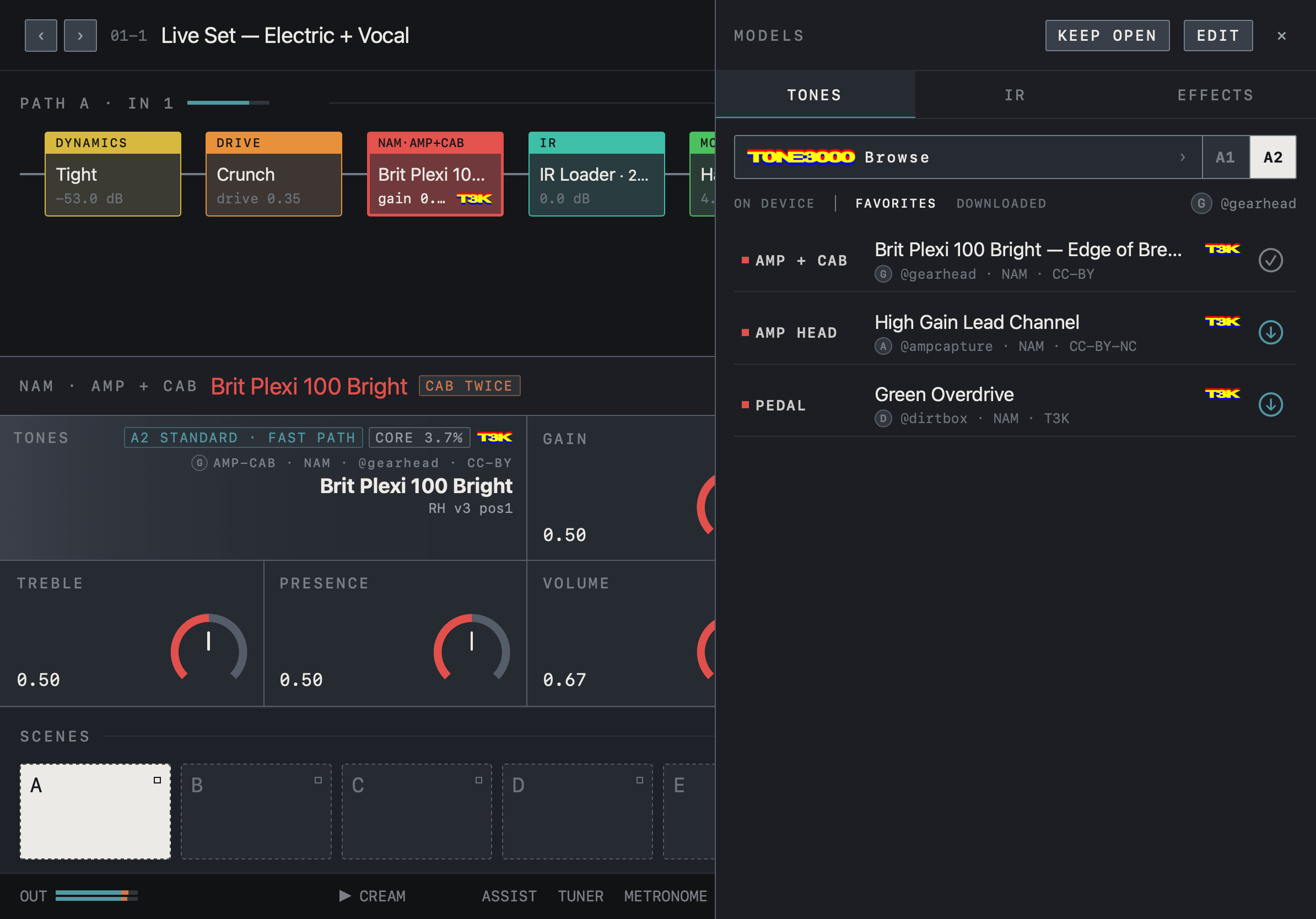Viewport: 1316px width, 919px height.
Task: Filter models by DOWNLOADED
Action: click(x=1001, y=203)
